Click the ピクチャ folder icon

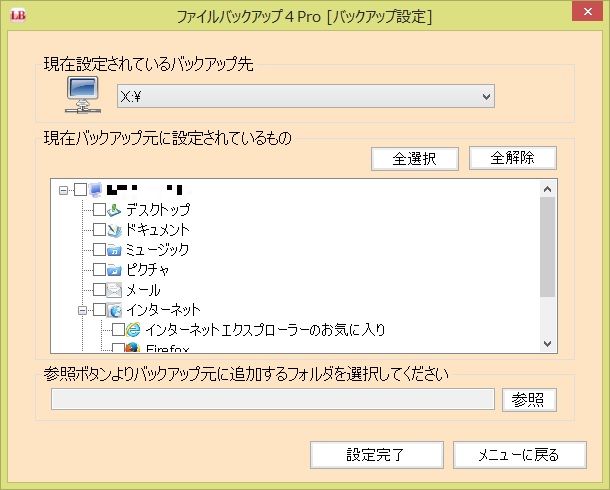point(114,270)
